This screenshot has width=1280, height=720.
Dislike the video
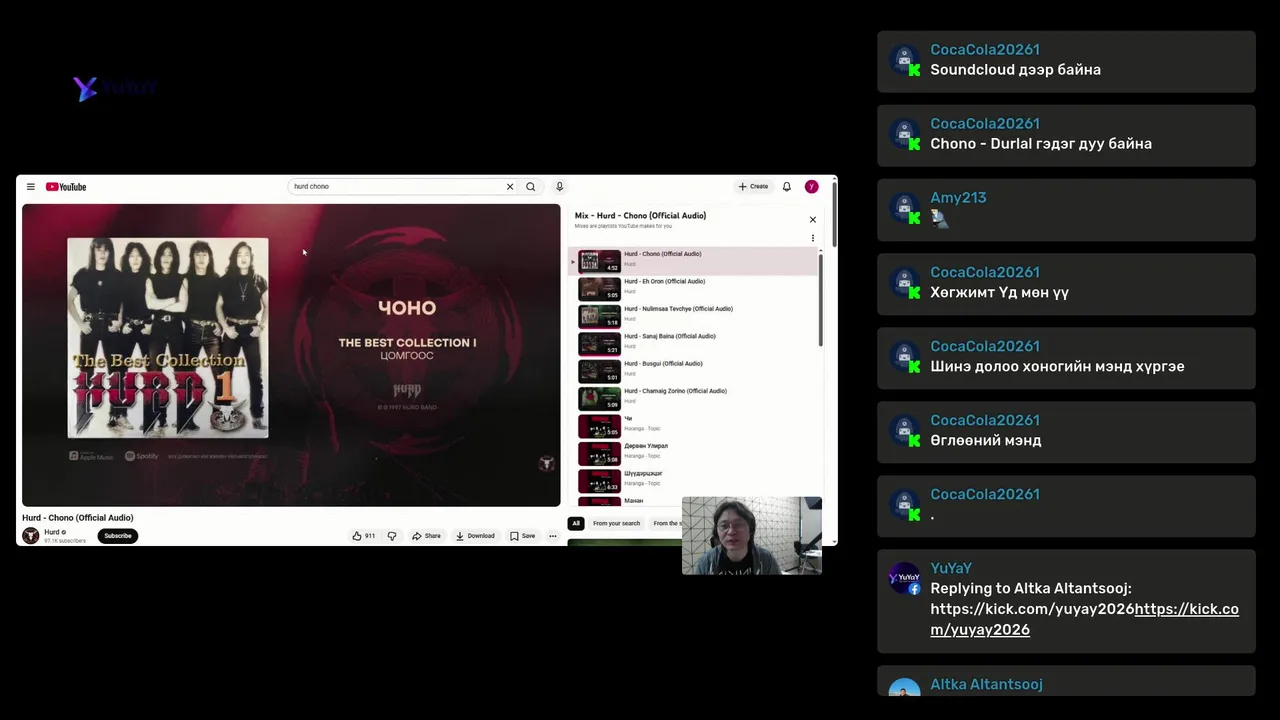(392, 536)
